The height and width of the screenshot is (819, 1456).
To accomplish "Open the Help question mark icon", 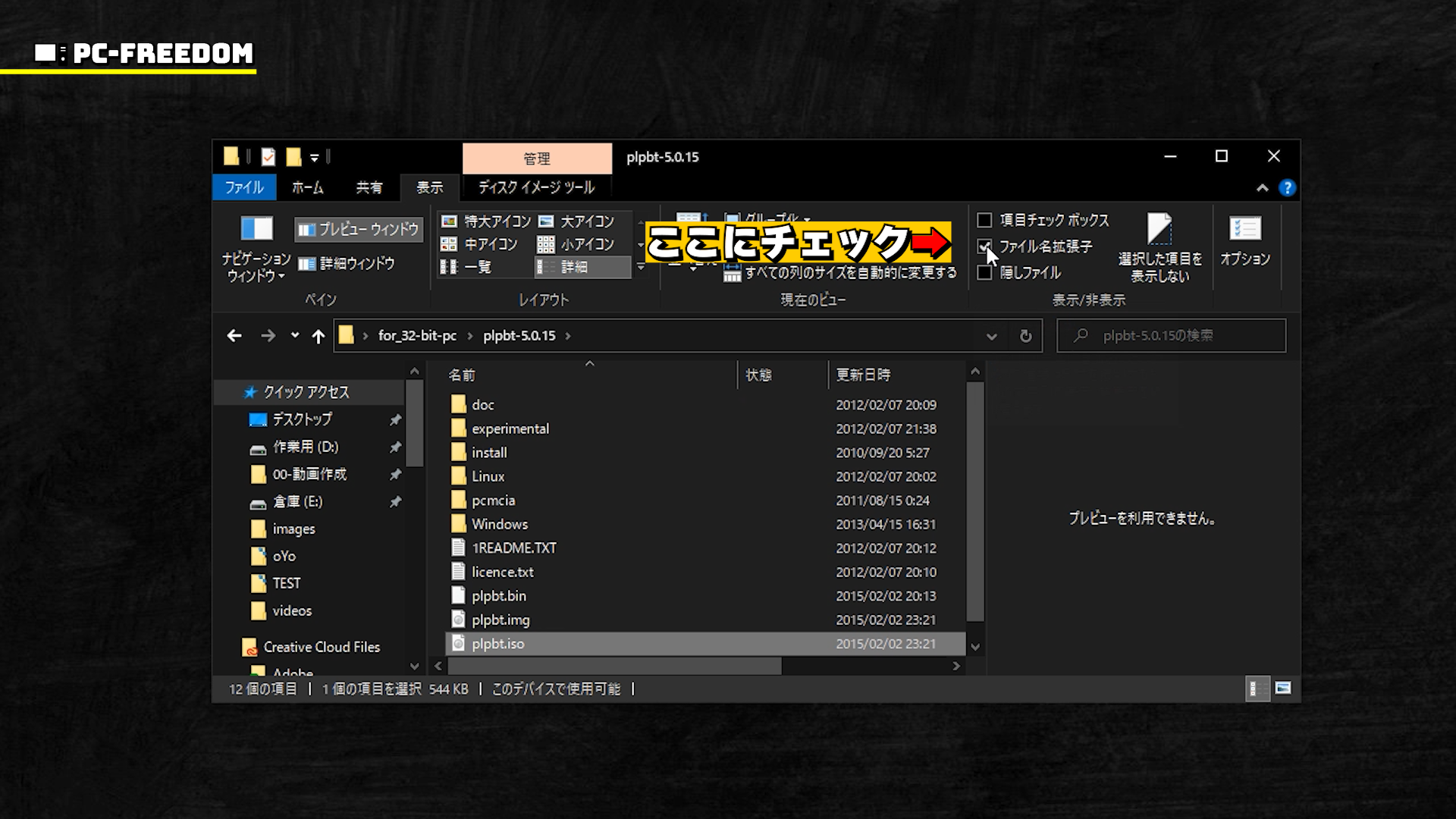I will click(x=1287, y=188).
